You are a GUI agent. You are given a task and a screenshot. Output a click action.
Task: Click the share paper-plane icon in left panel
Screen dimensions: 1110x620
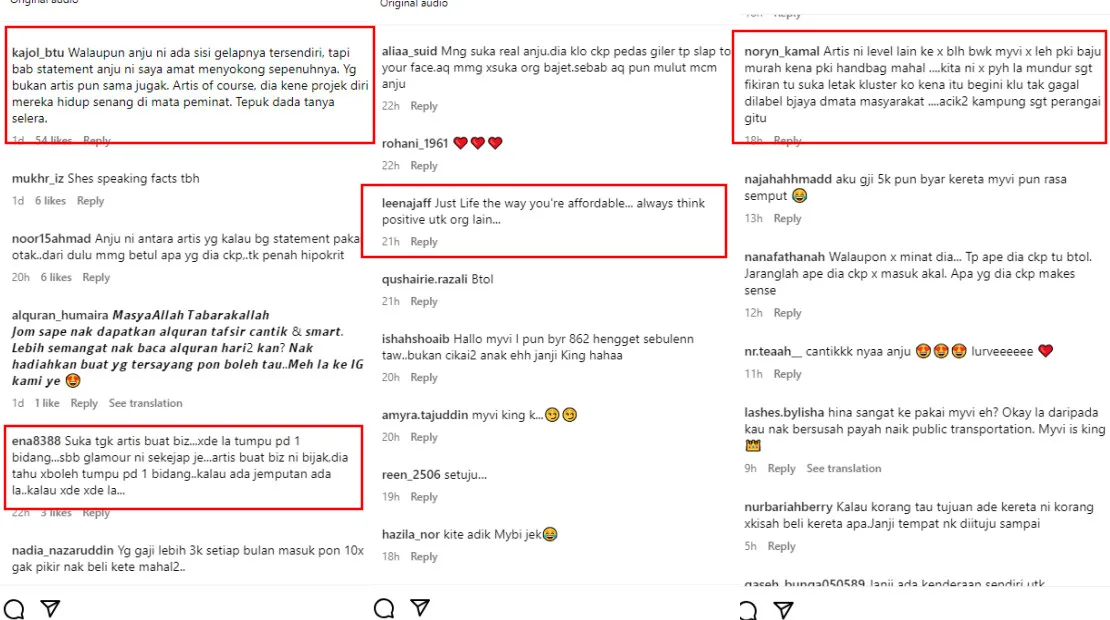point(50,609)
